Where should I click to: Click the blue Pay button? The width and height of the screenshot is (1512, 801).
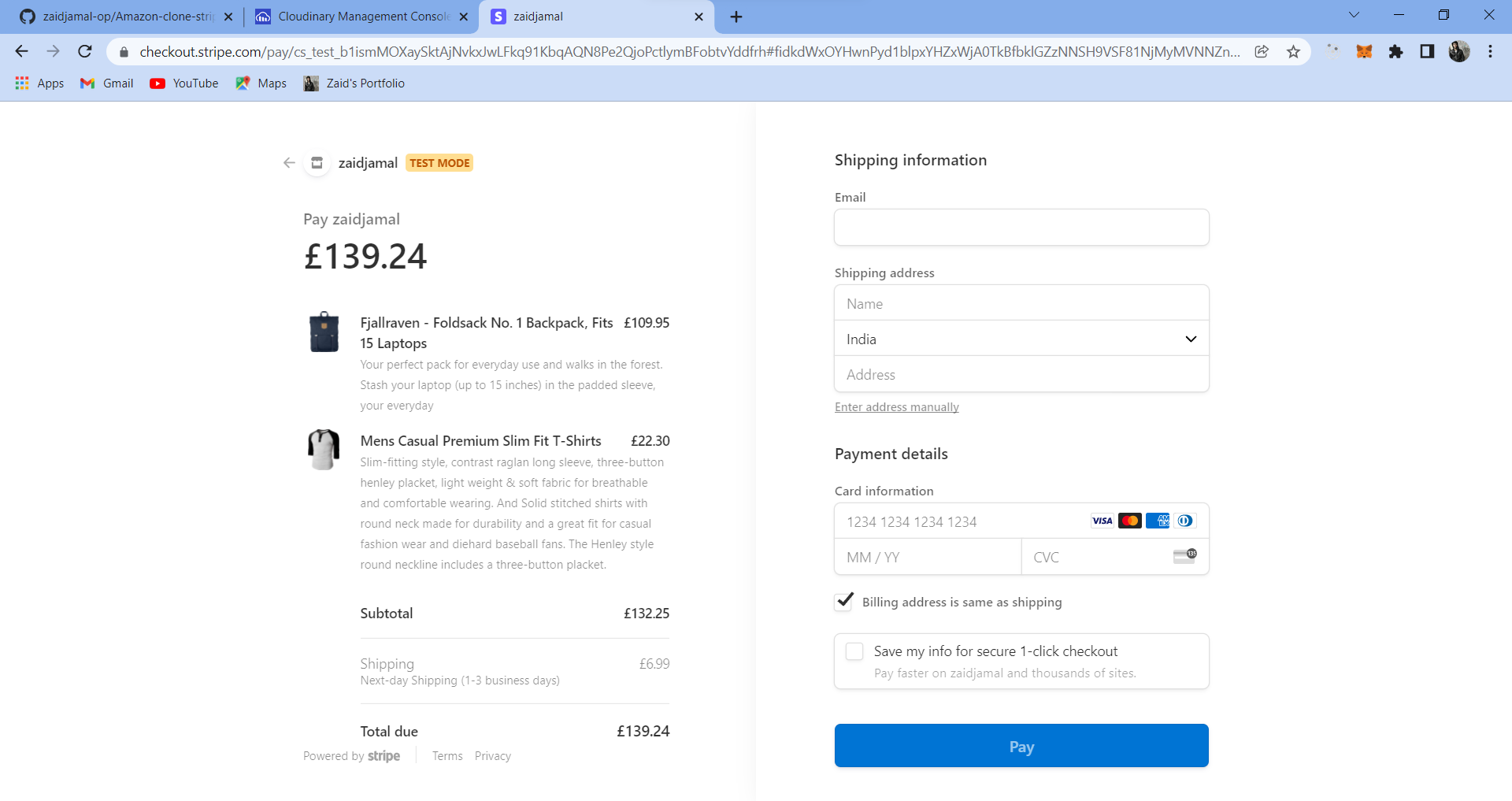[x=1021, y=746]
